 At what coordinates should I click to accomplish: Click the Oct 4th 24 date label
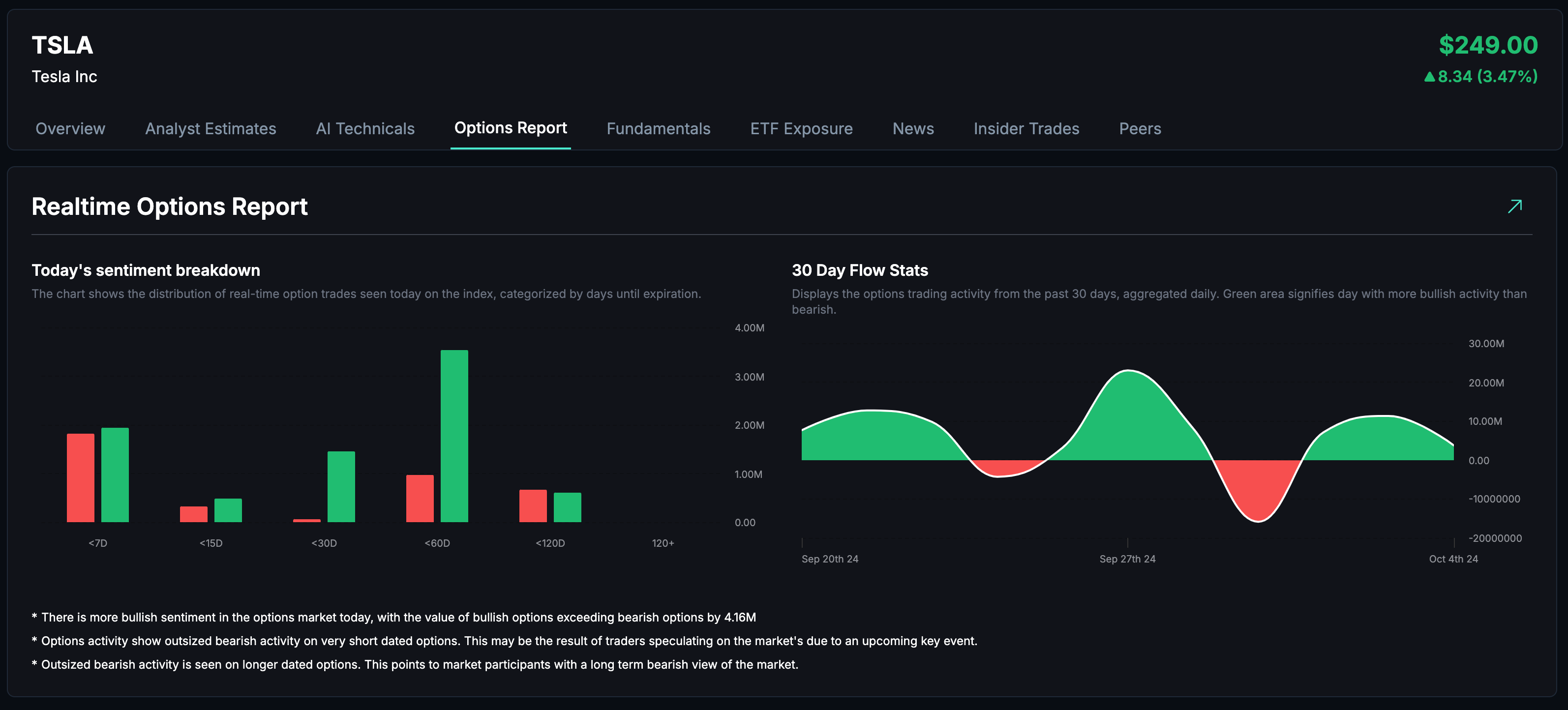[x=1453, y=559]
